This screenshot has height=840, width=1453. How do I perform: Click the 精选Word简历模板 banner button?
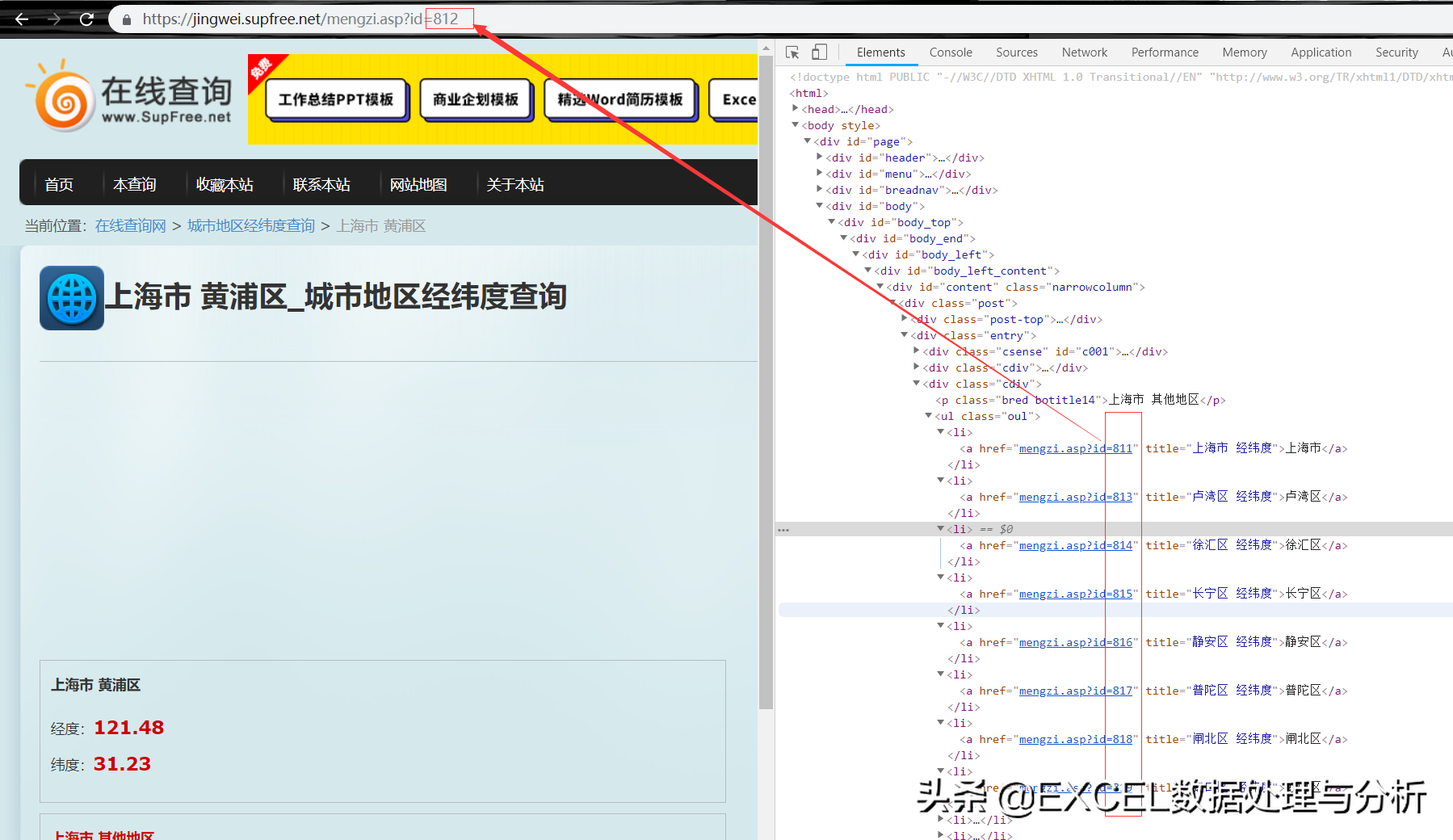620,100
